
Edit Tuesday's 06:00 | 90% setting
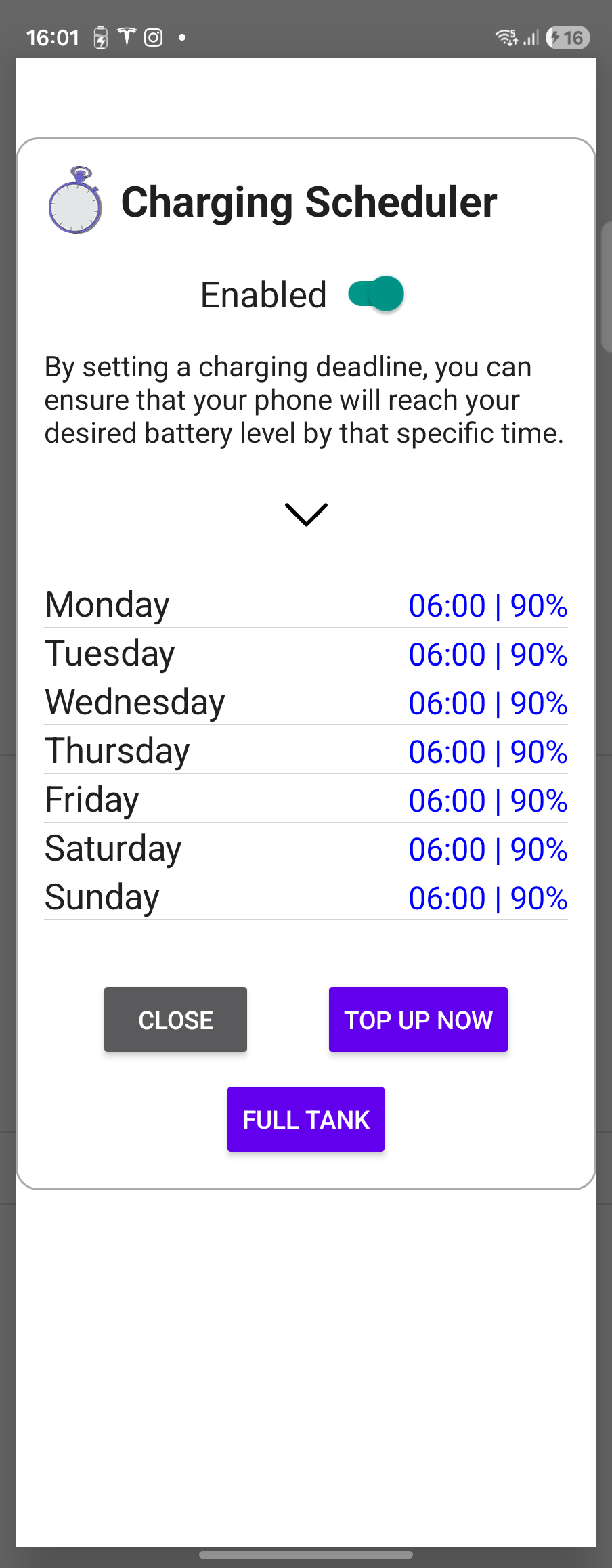tap(487, 654)
